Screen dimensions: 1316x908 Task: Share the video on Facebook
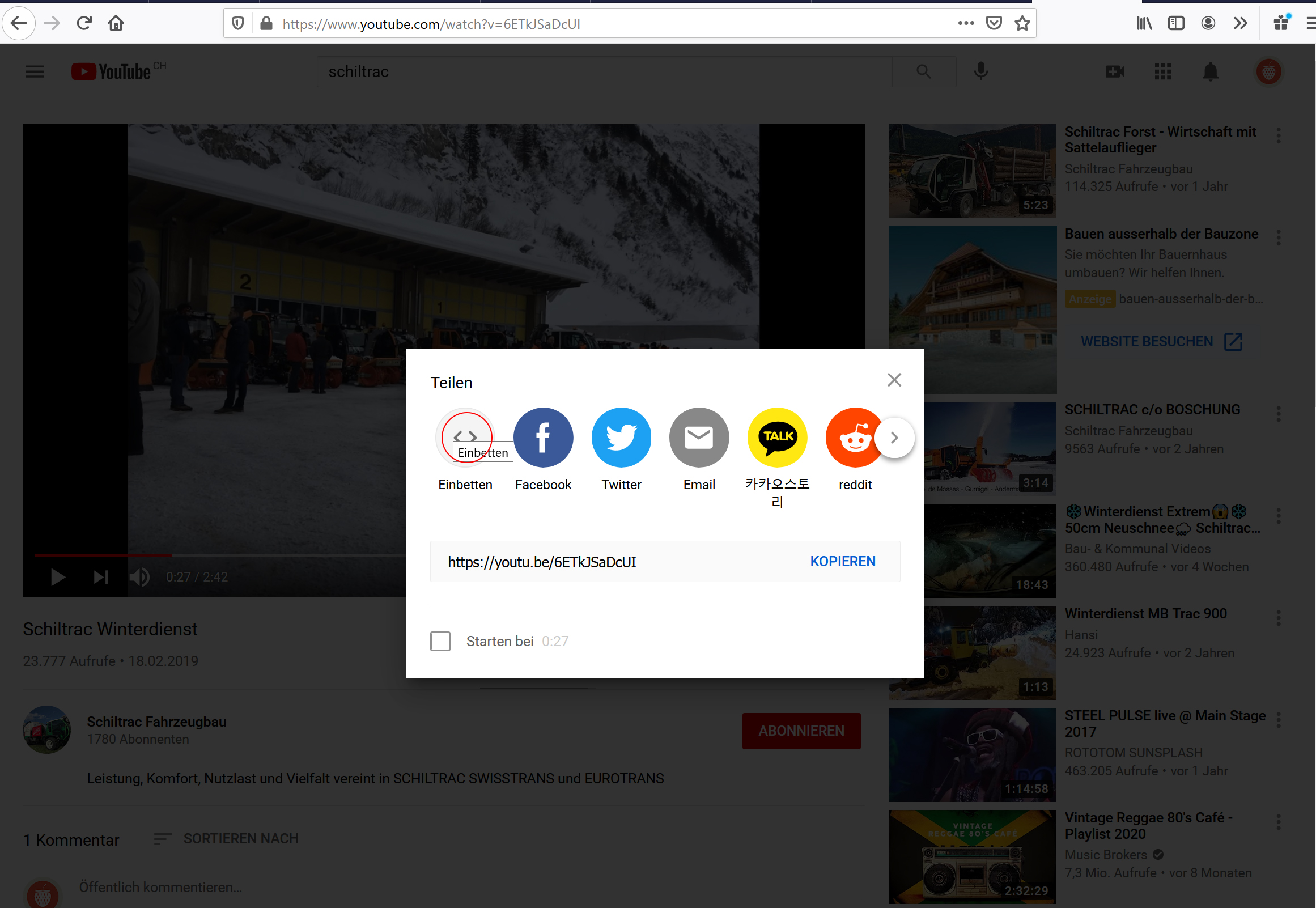tap(542, 437)
